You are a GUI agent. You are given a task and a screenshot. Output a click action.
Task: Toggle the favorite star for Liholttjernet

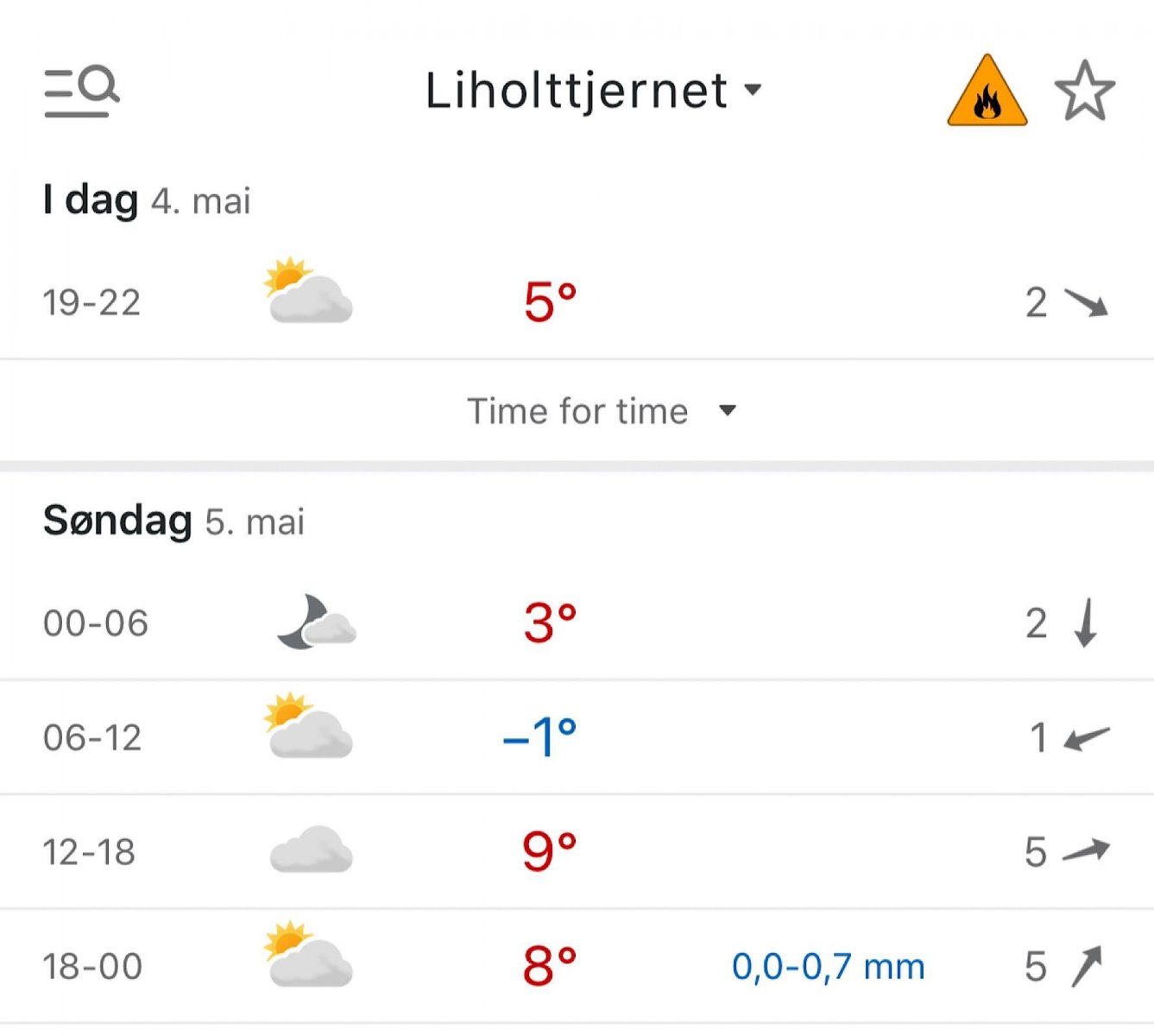(x=1084, y=92)
